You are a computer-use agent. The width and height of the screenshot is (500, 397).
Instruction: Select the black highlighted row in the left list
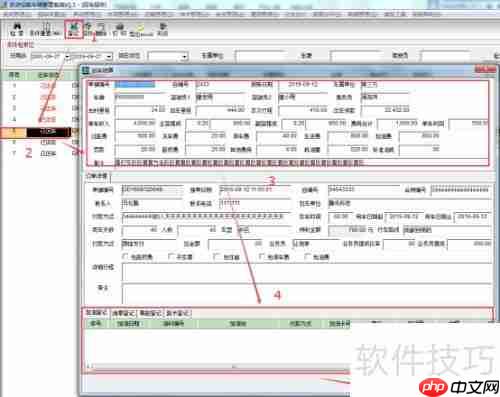pos(49,132)
